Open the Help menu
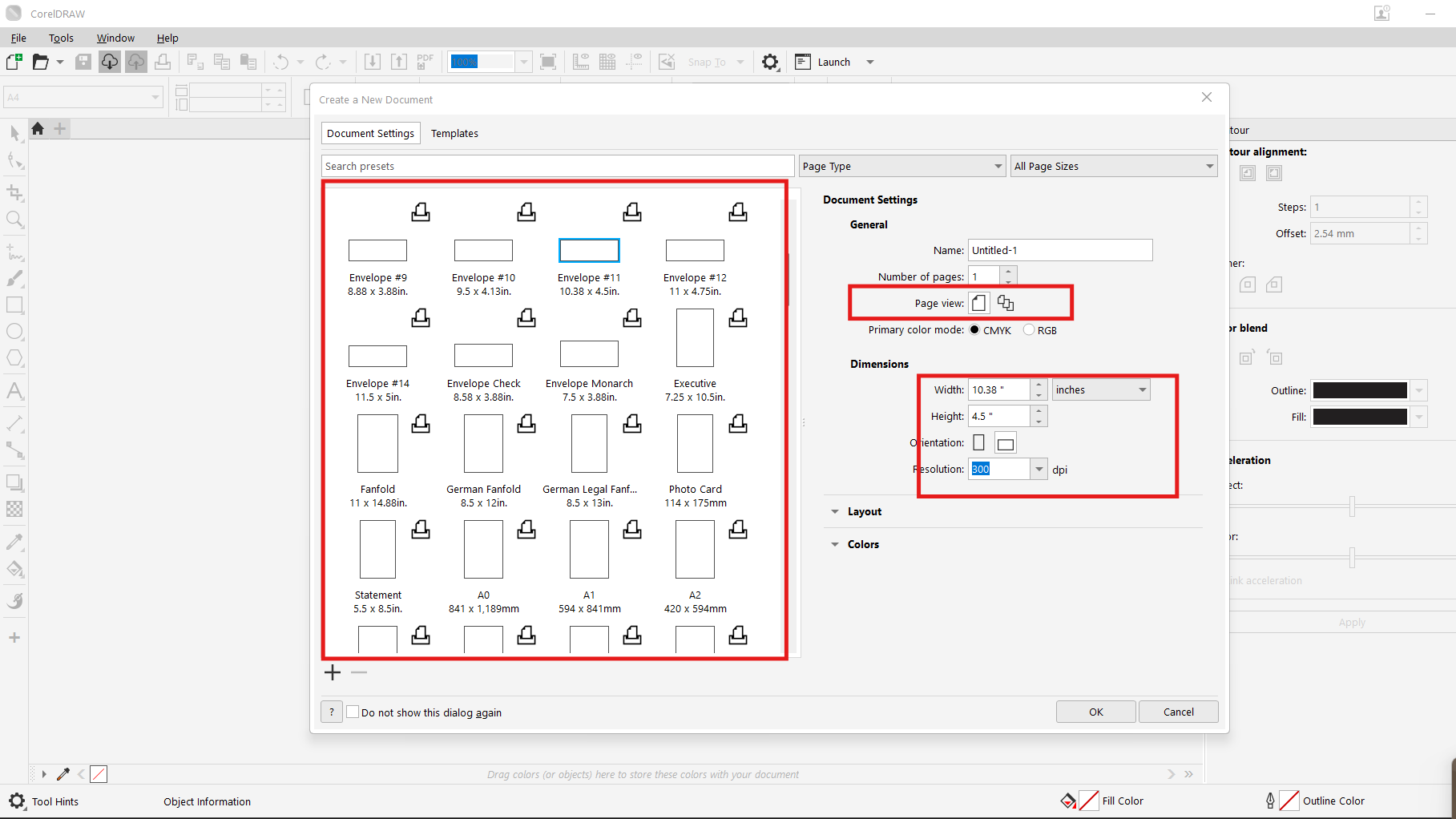Image resolution: width=1456 pixels, height=819 pixels. coord(167,38)
